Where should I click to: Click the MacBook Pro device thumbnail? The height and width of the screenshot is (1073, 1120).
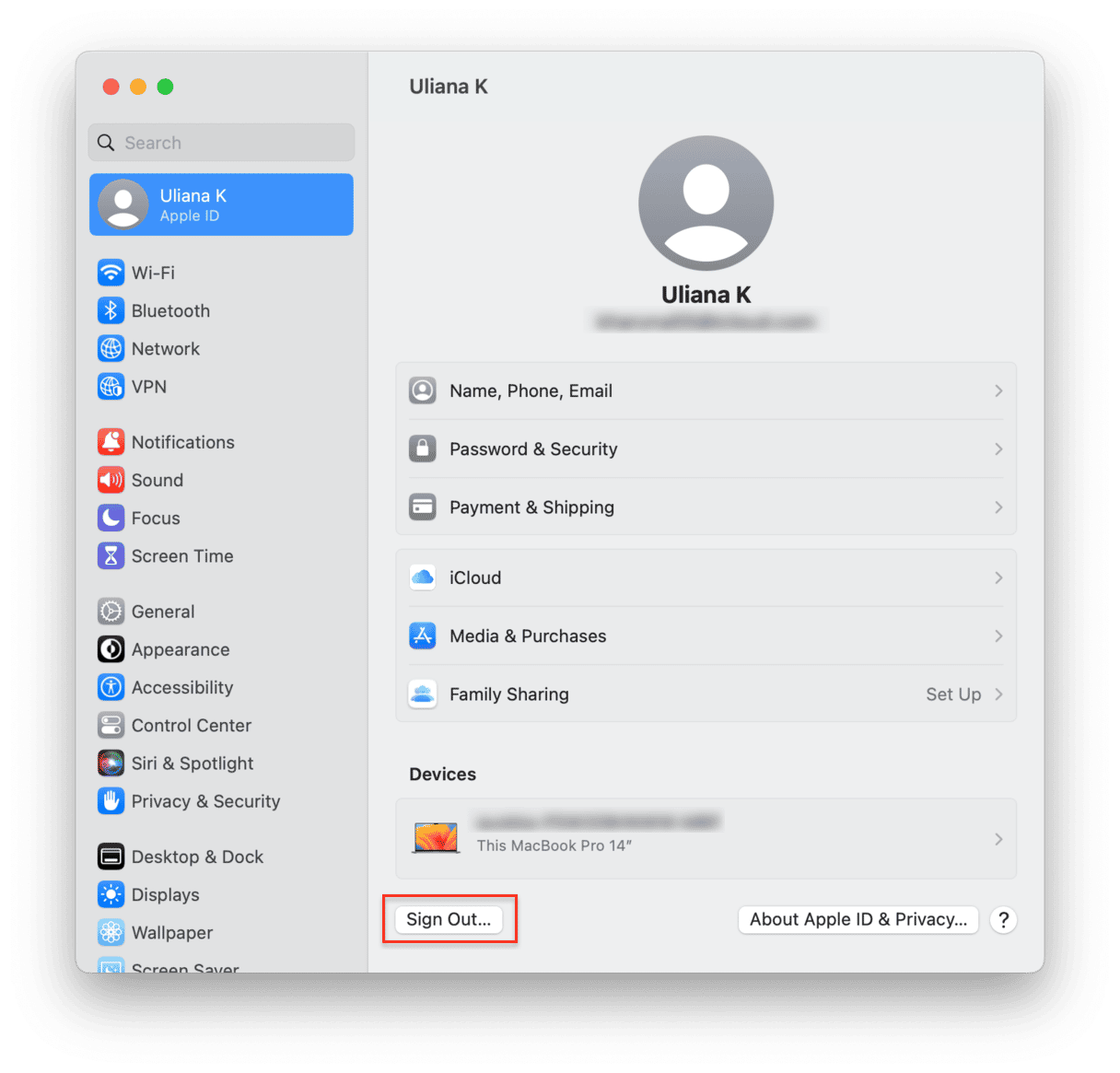tap(437, 838)
